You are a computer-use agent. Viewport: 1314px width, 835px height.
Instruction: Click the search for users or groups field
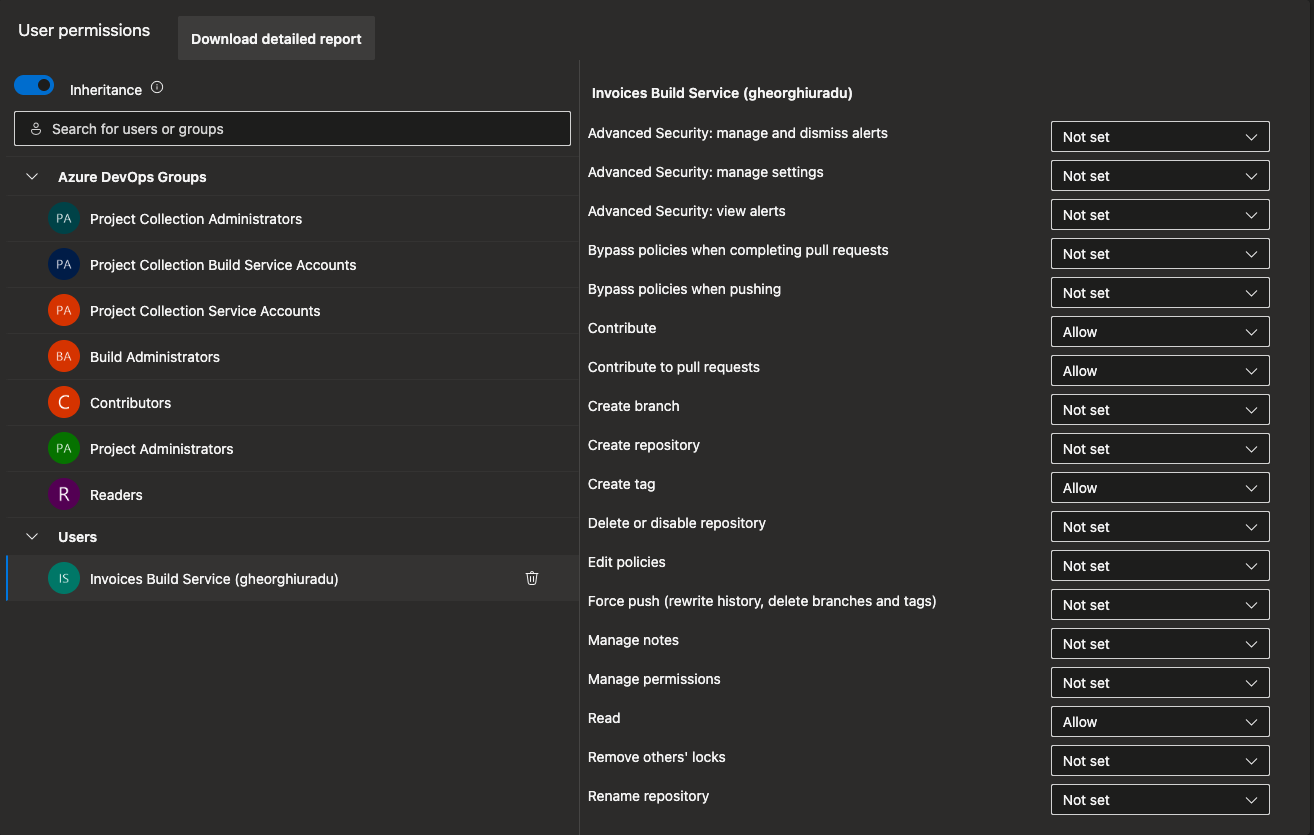[291, 128]
